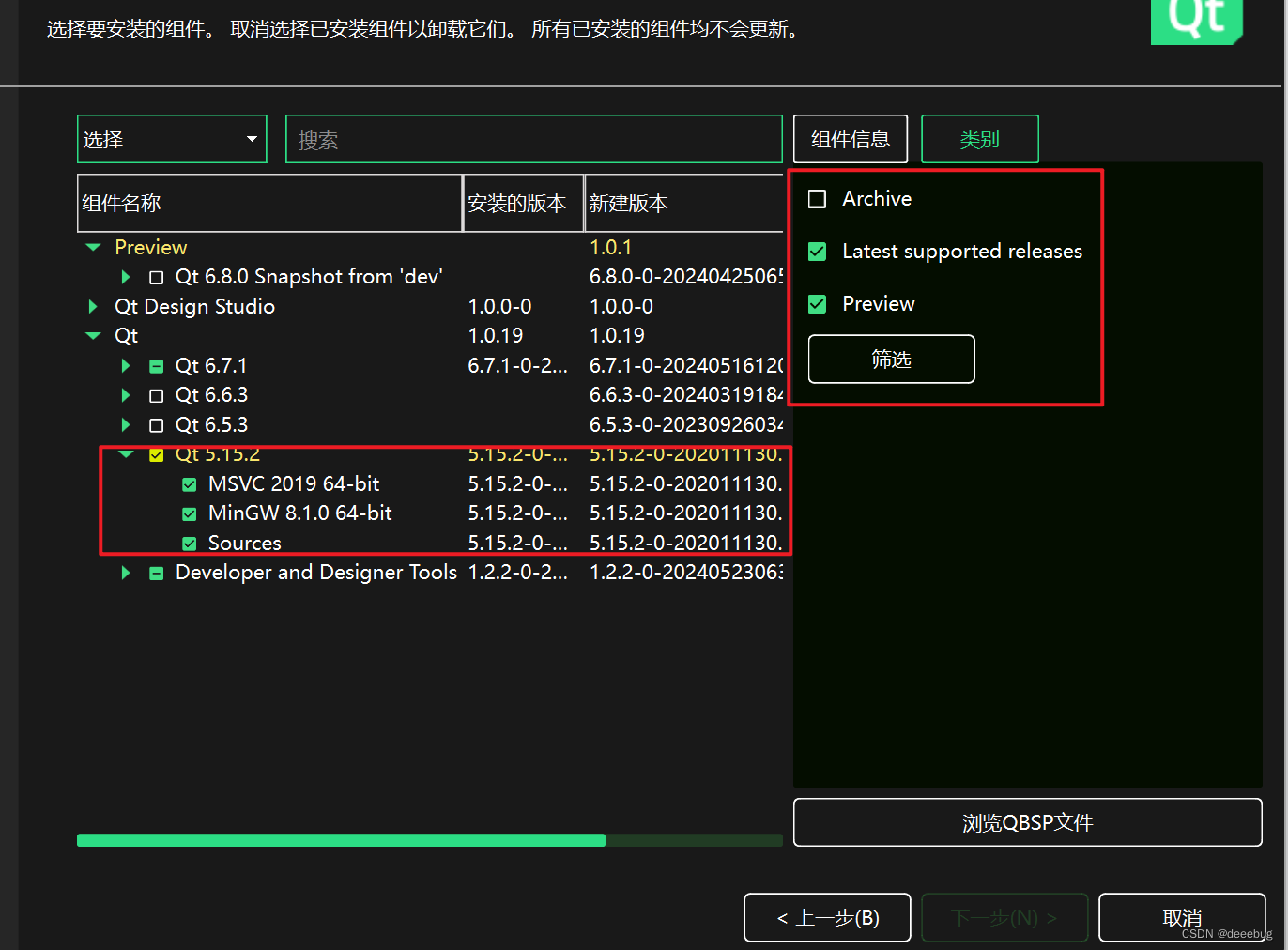Screen dimensions: 1288x950
Task: Check the Qt 6.5.3 checkbox
Action: pos(157,425)
